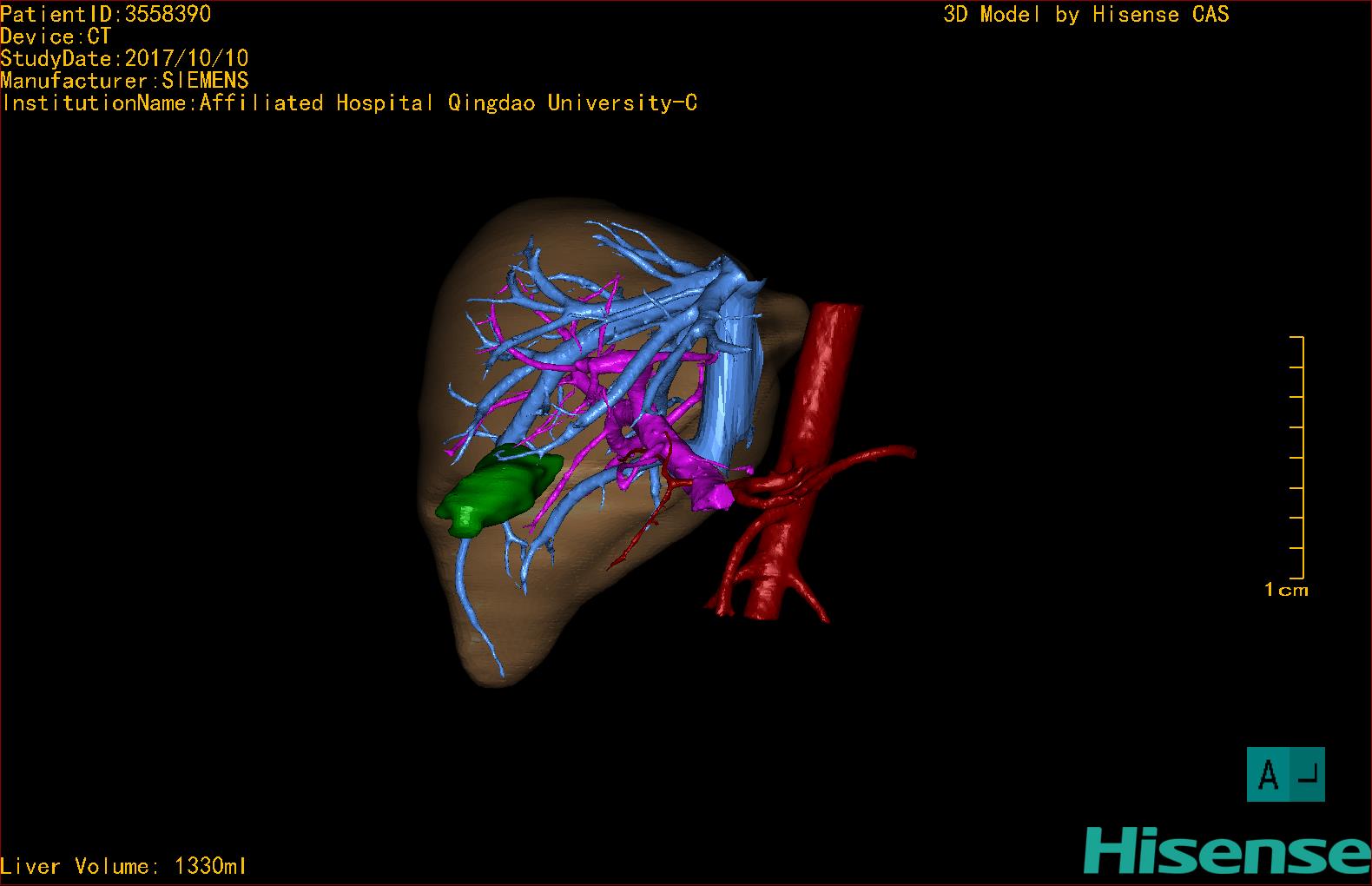The width and height of the screenshot is (1372, 886).
Task: Click the 3D Model by Hisense CAS title
Action: (x=1086, y=15)
